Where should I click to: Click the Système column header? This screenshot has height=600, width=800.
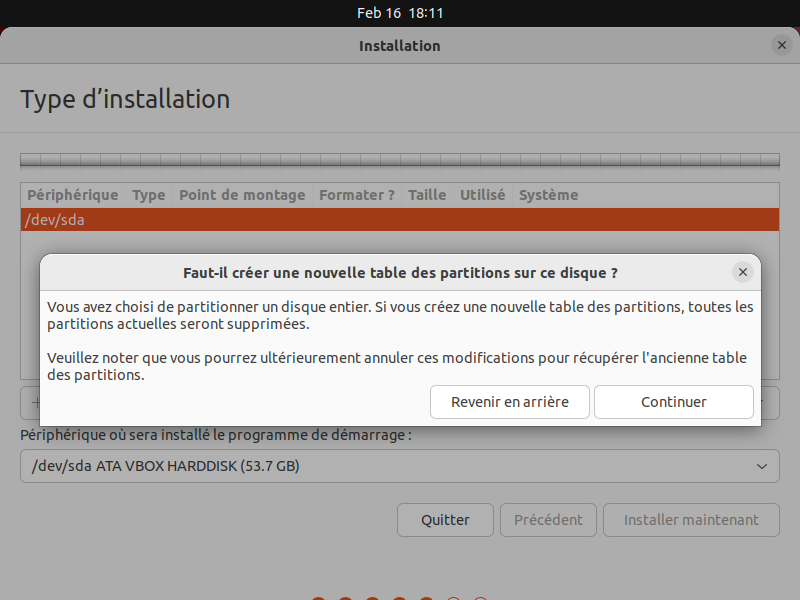pos(548,195)
